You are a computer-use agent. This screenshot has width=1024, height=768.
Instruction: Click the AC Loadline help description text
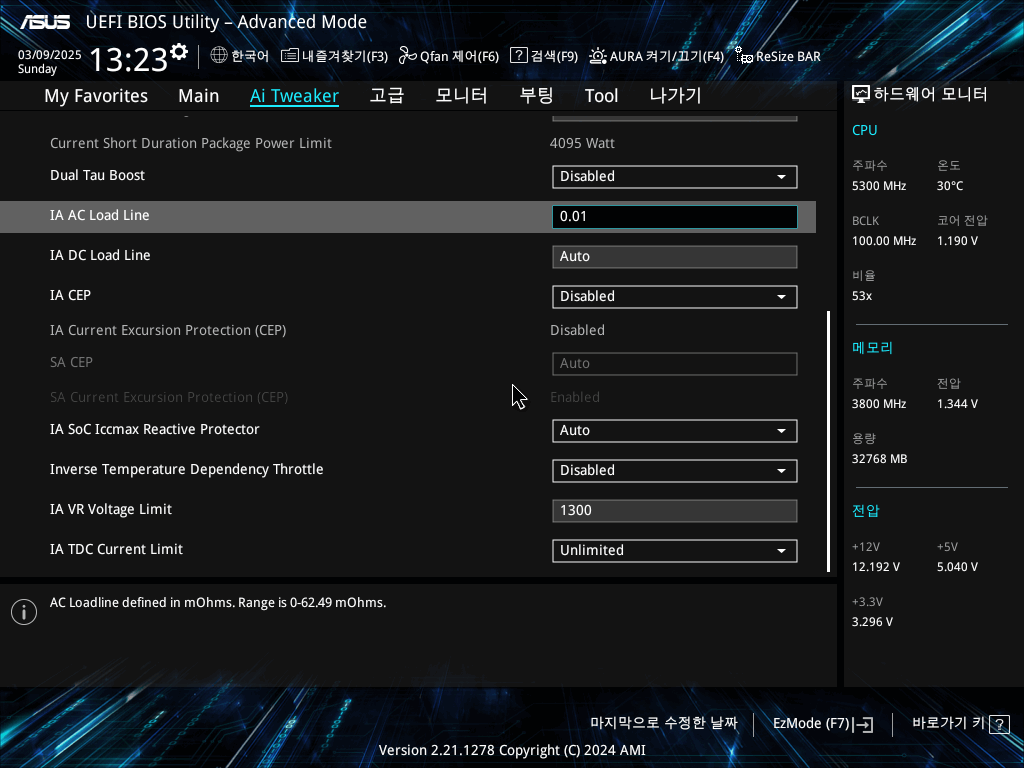(217, 603)
